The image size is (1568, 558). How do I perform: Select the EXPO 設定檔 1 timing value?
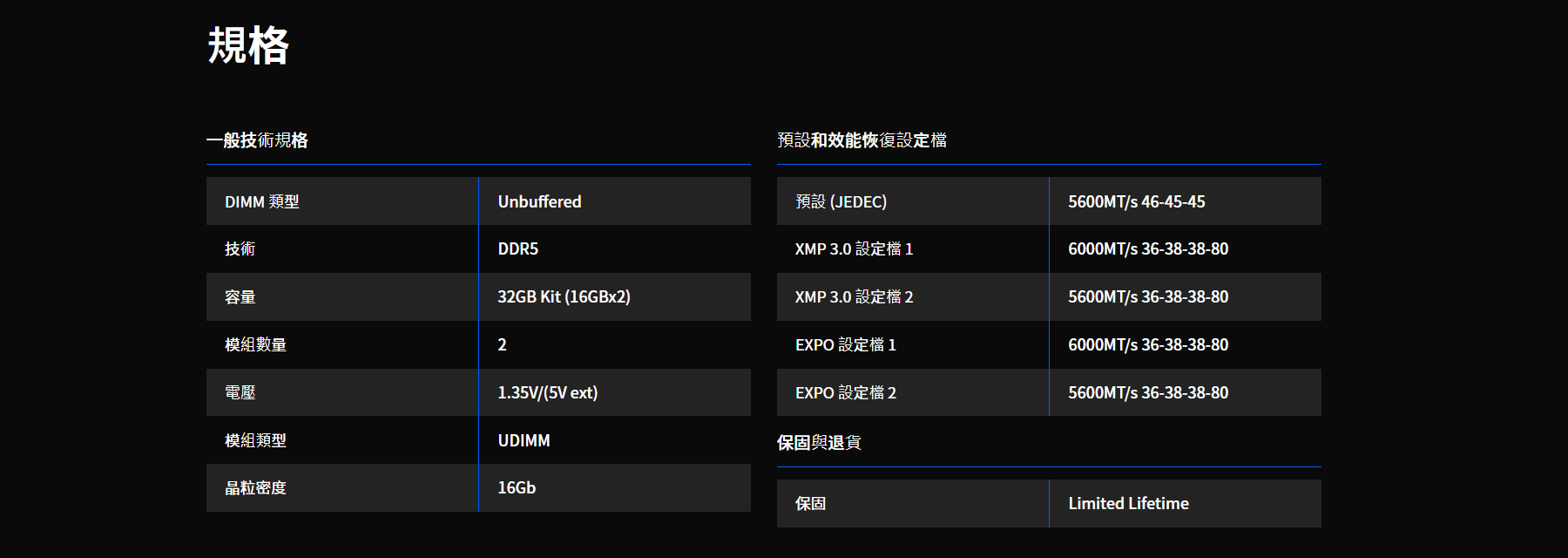pos(1148,344)
